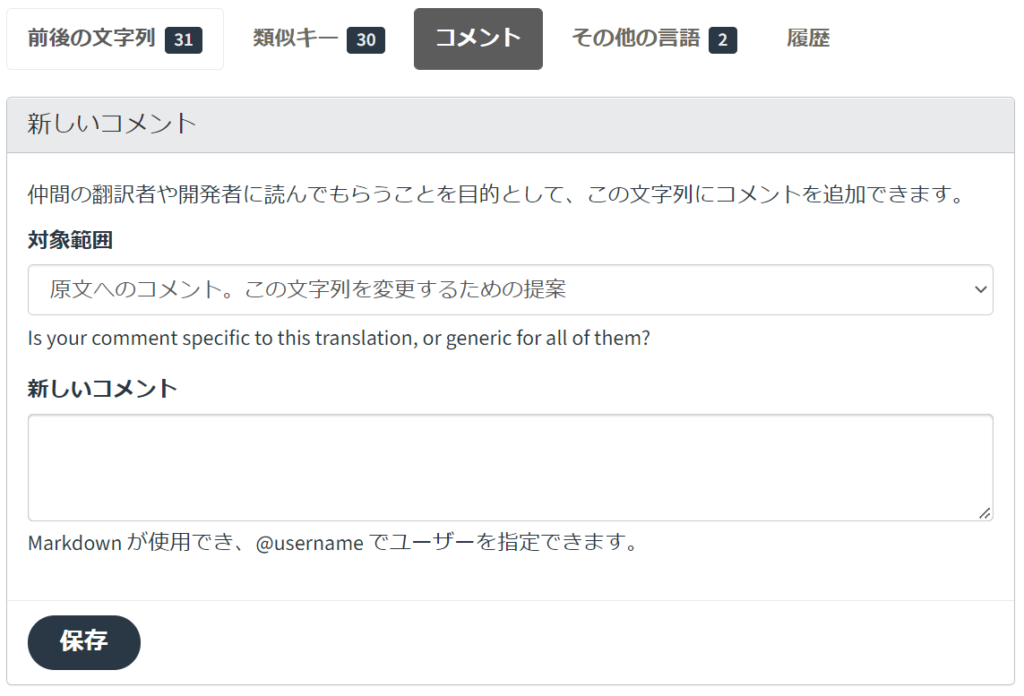
Task: Click the 2 badge on その他の言語
Action: (722, 40)
